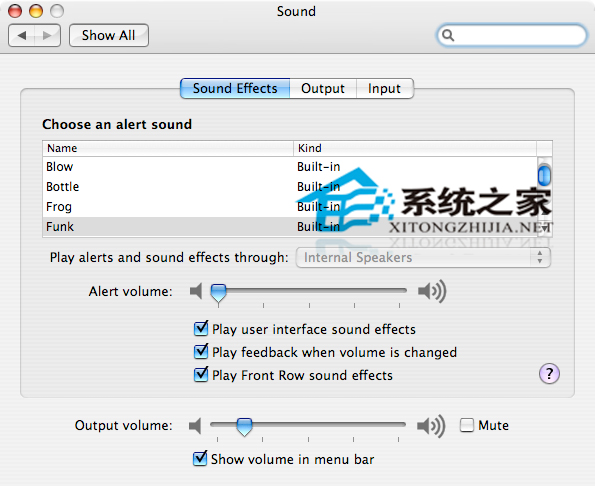Click the alert volume low speaker icon
Viewport: 595px width, 486px height.
click(196, 291)
